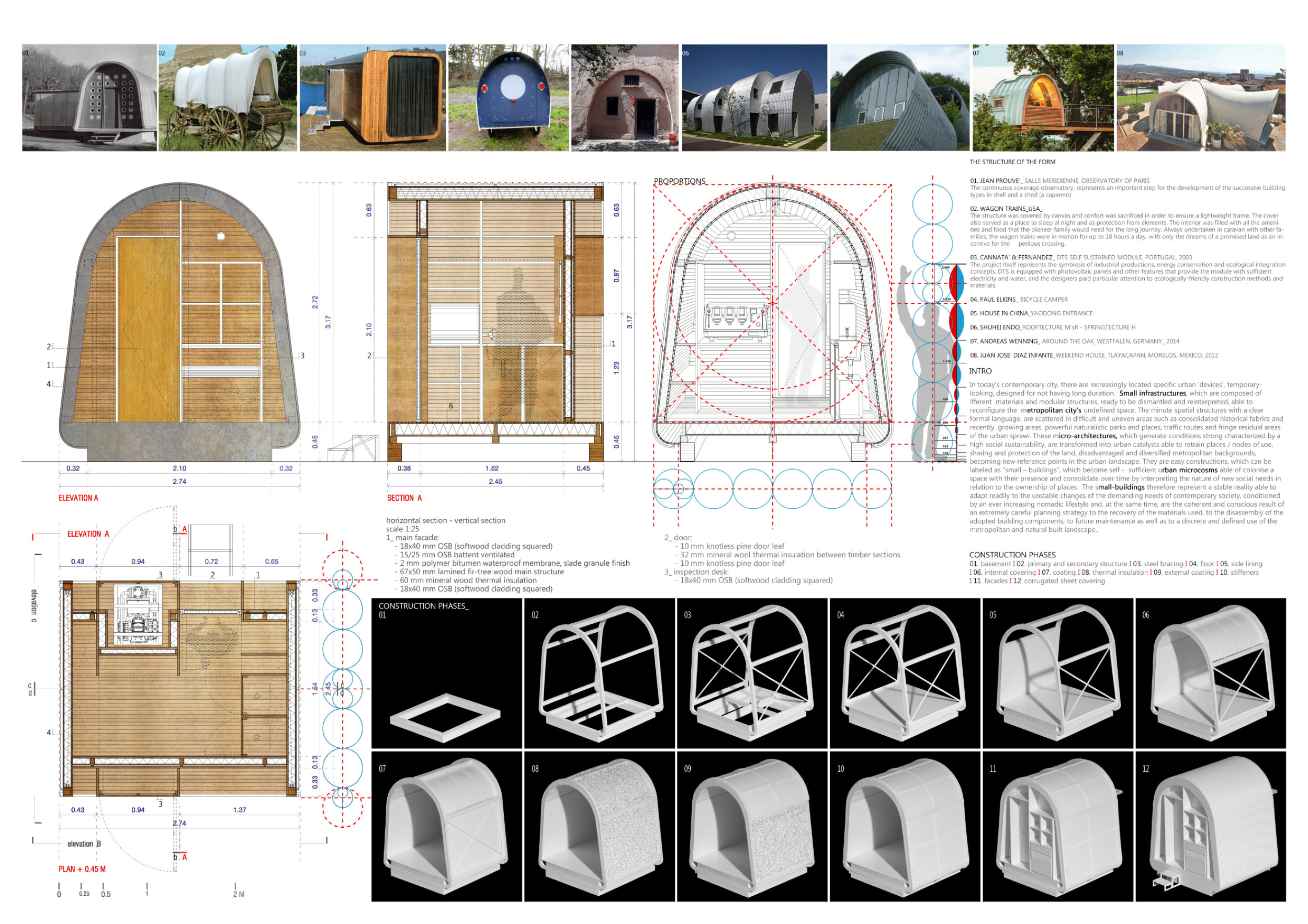Screen dimensions: 1308x924
Task: Click the INTRO heading text
Action: click(x=980, y=371)
